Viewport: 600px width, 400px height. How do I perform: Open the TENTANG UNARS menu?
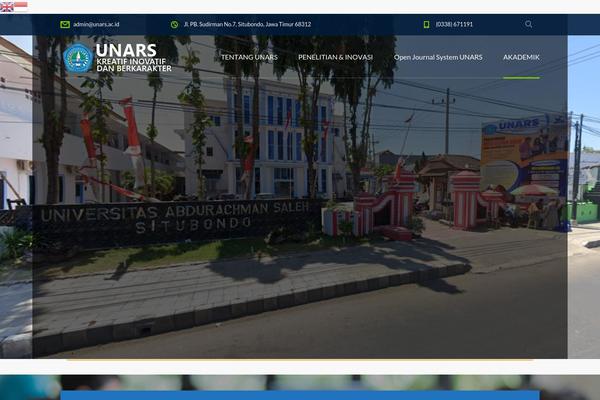[x=249, y=57]
